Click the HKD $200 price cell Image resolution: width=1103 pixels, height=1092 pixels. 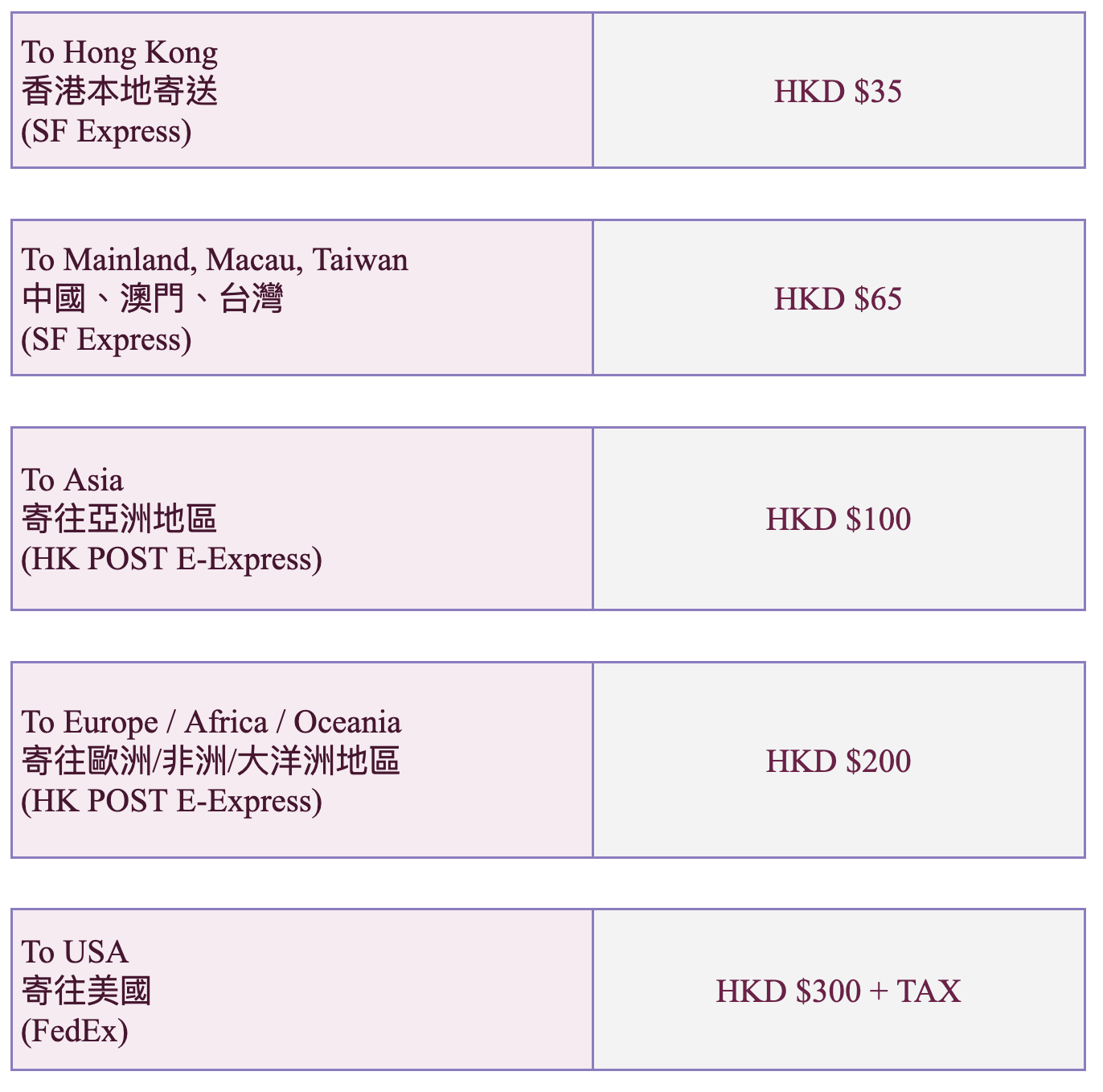click(839, 761)
